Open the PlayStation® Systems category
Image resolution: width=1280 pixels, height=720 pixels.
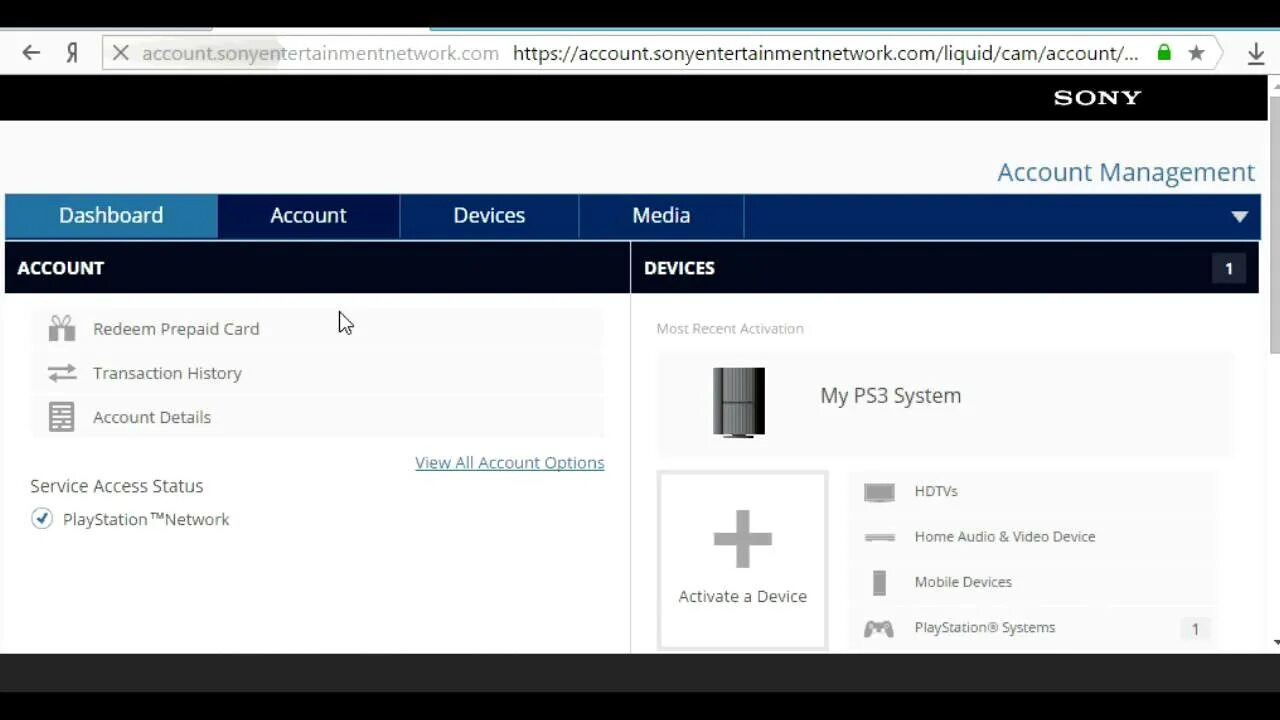1033,628
